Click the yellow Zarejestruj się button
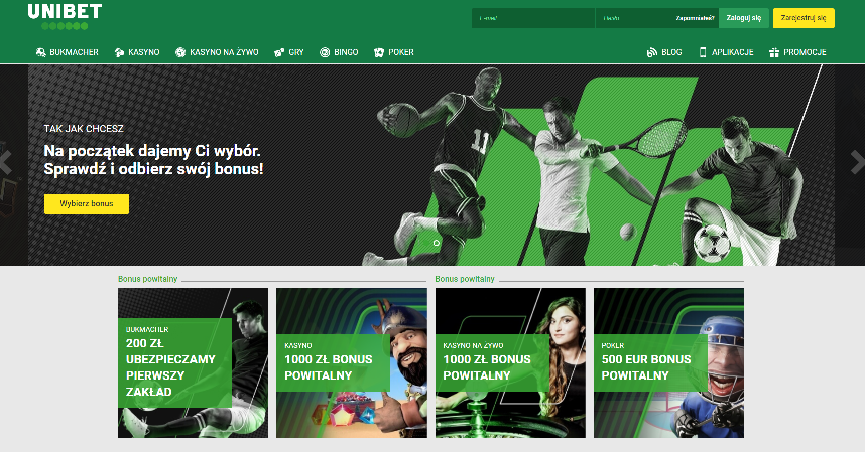The image size is (865, 452). click(804, 18)
